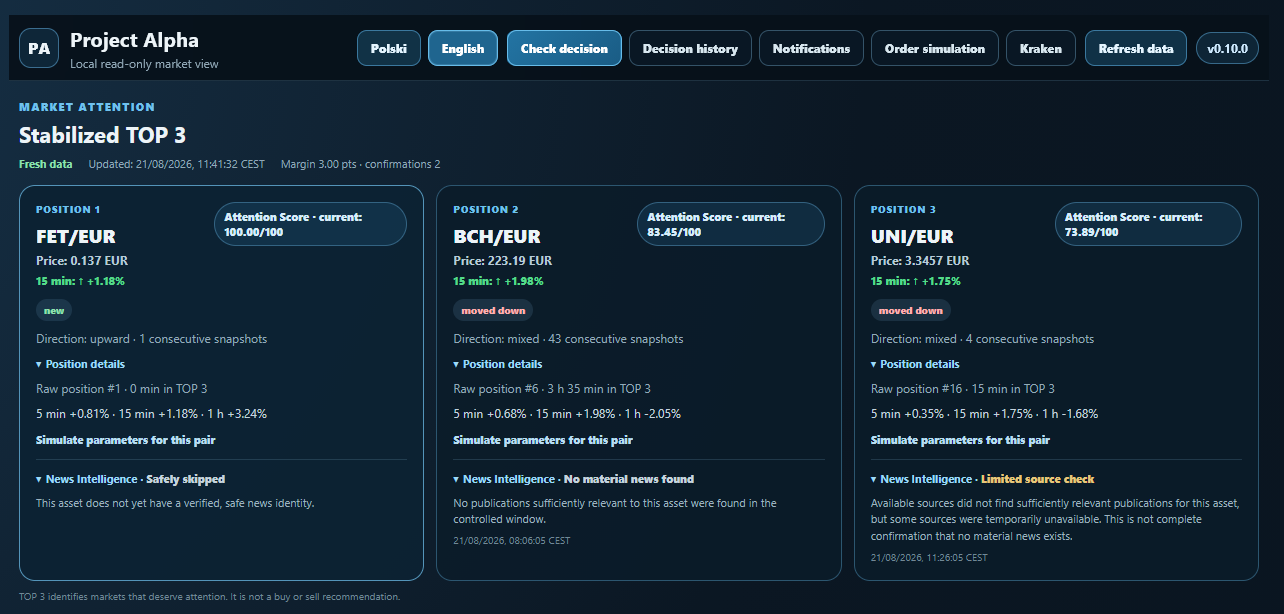
Task: Open Decision history
Action: (x=690, y=48)
